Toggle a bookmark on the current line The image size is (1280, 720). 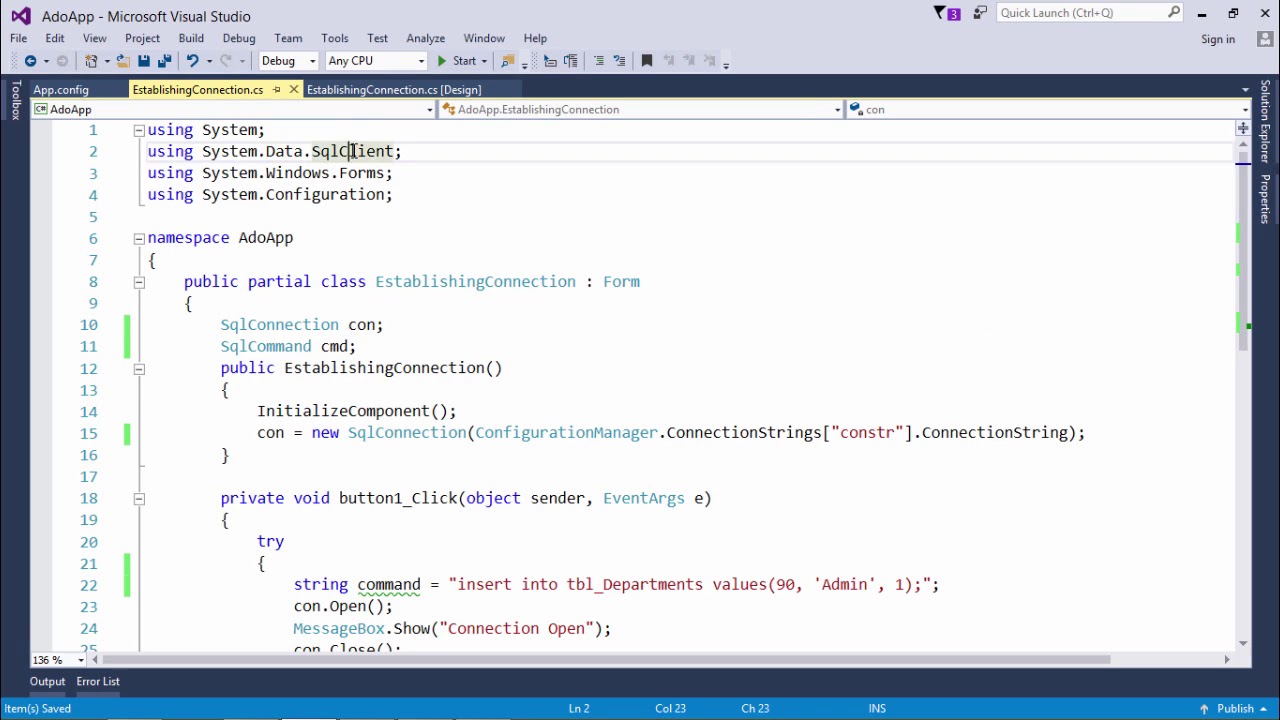pyautogui.click(x=647, y=61)
